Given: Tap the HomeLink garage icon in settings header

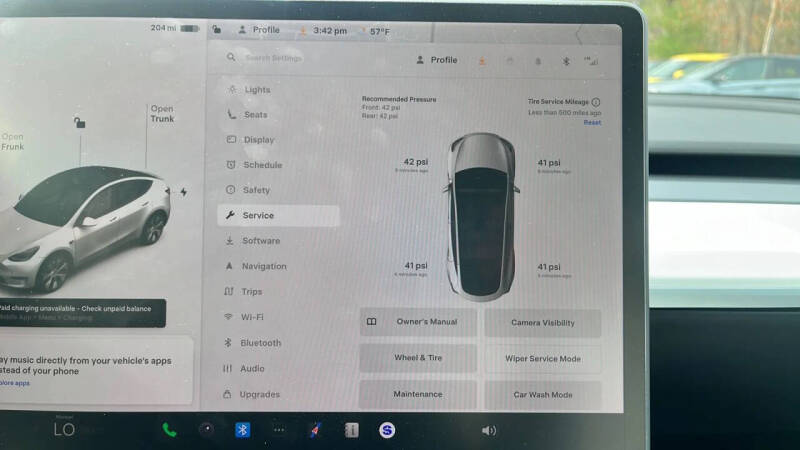Looking at the screenshot, I should pyautogui.click(x=510, y=61).
